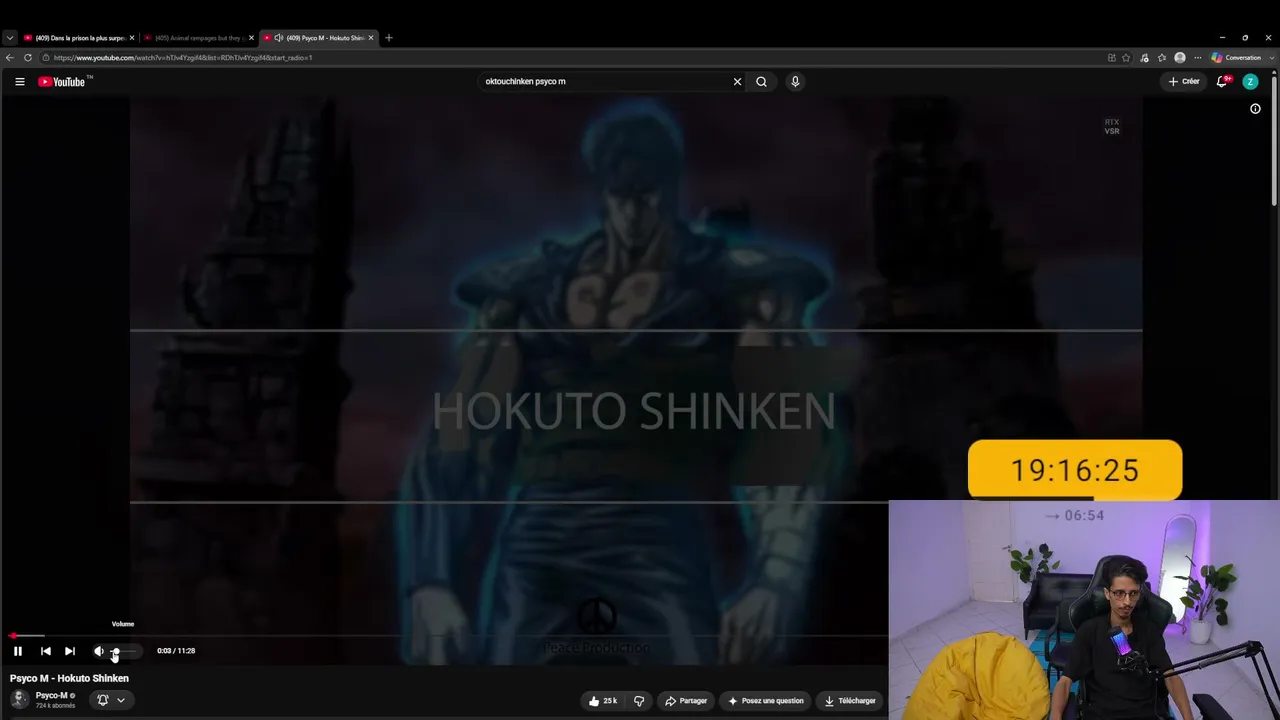Open the YouTube guide hamburger menu

[19, 82]
